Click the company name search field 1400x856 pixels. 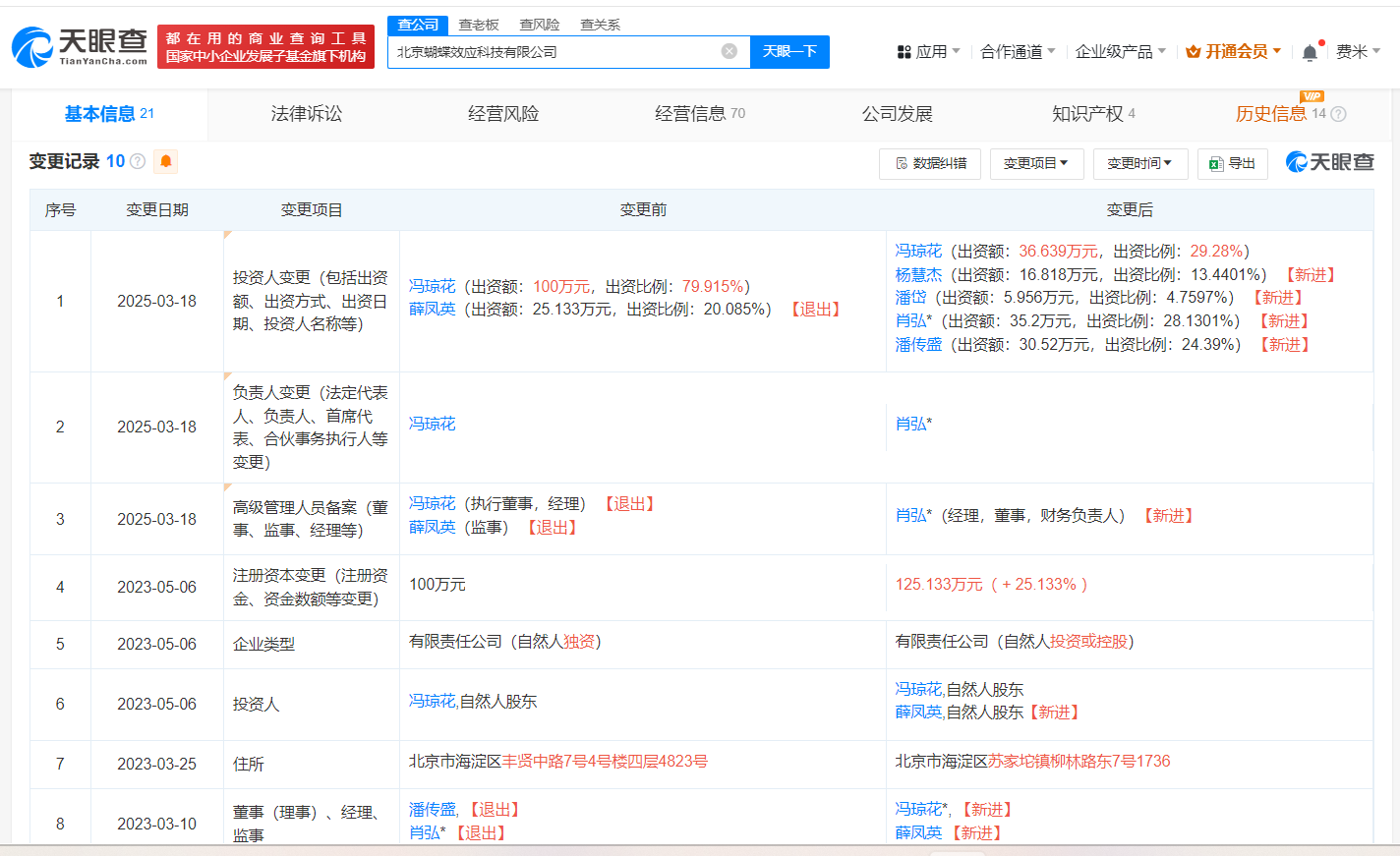(x=555, y=51)
